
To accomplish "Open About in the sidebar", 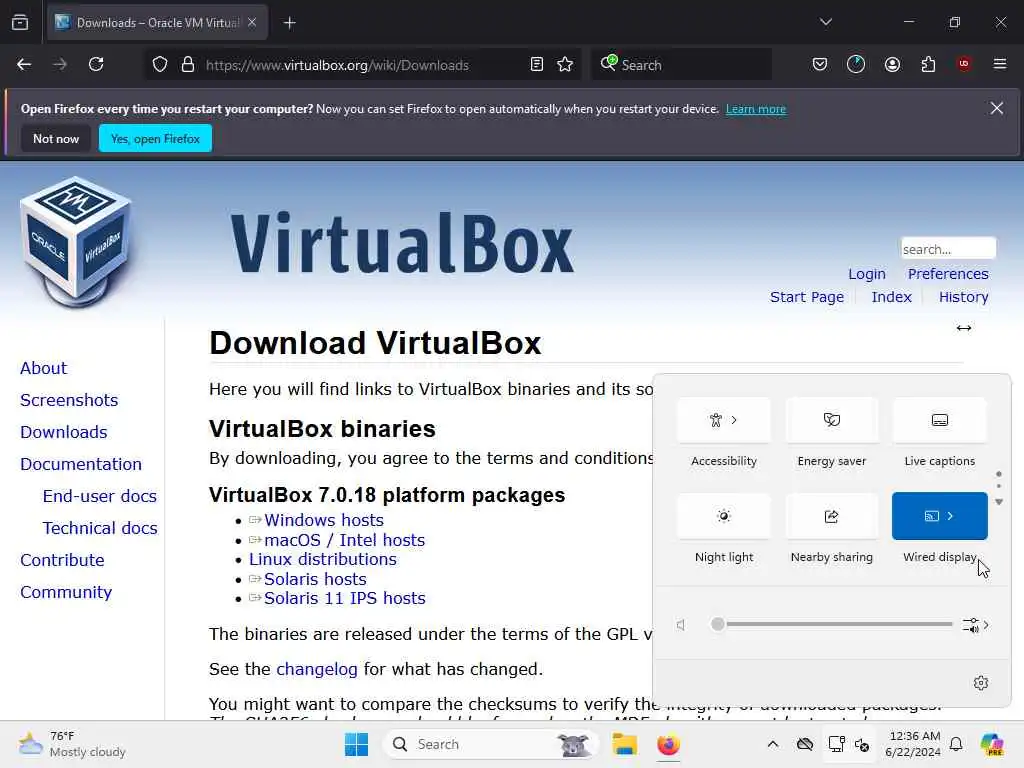I will pyautogui.click(x=43, y=368).
